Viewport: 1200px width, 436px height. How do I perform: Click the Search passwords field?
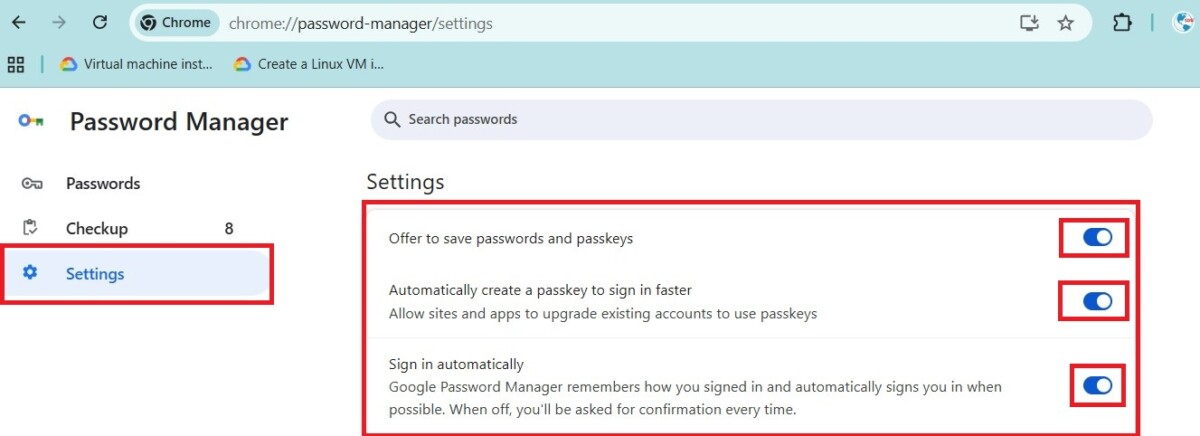[760, 119]
